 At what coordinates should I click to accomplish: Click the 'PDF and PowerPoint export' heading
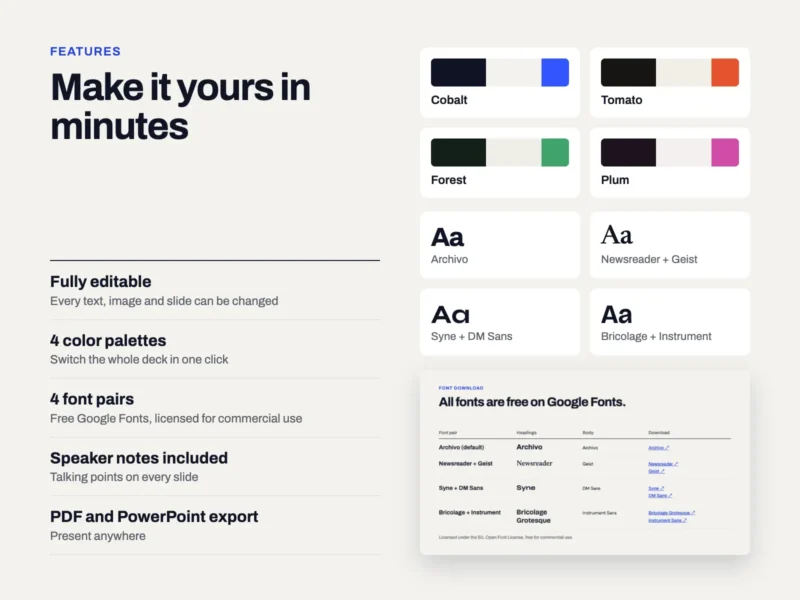154,517
